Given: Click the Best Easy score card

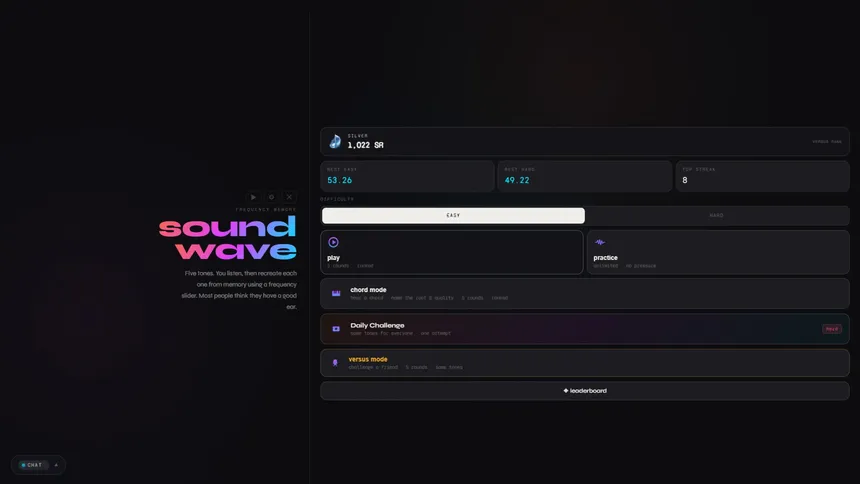Looking at the screenshot, I should pos(407,176).
